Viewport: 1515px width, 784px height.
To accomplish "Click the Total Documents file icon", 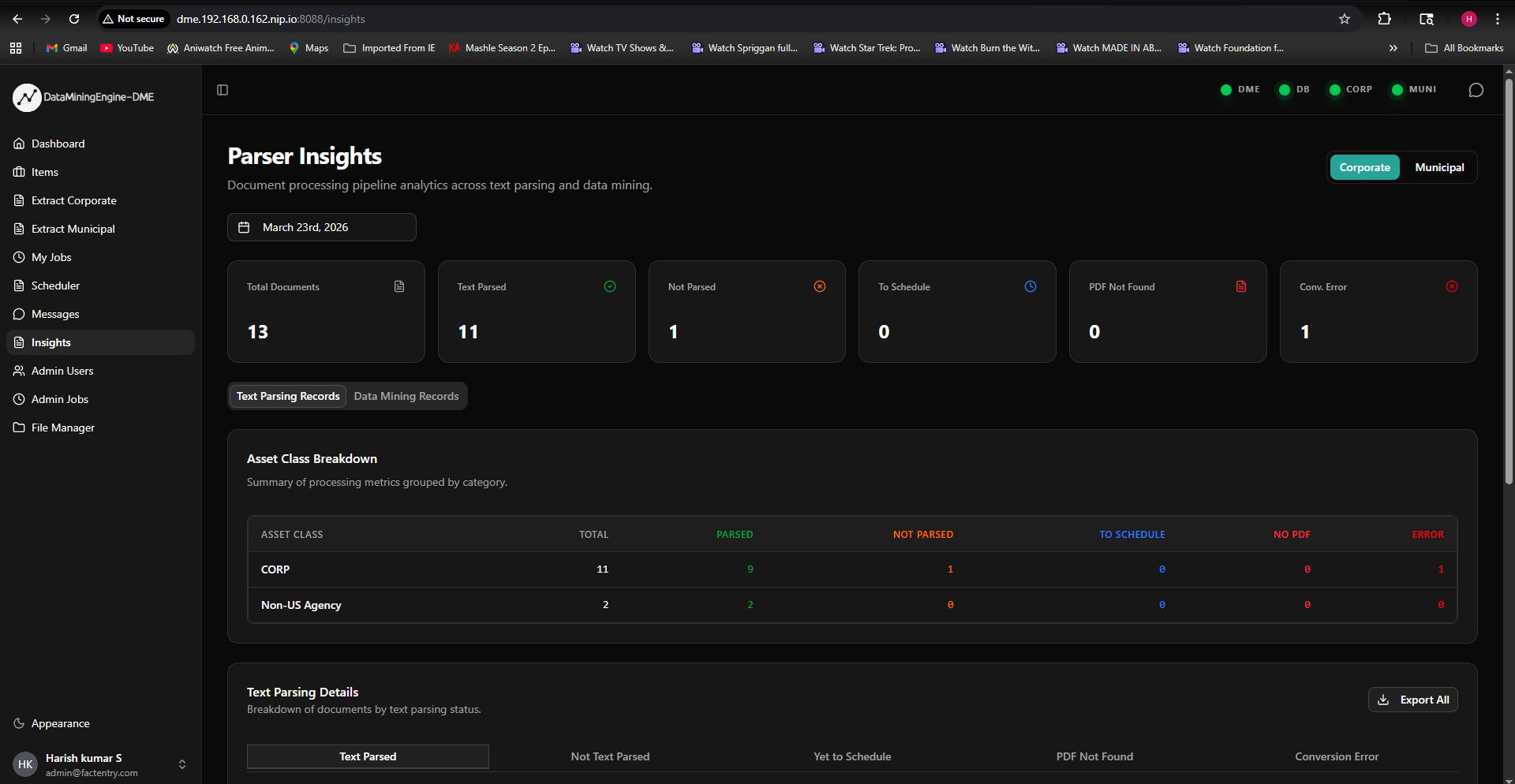I will (399, 286).
